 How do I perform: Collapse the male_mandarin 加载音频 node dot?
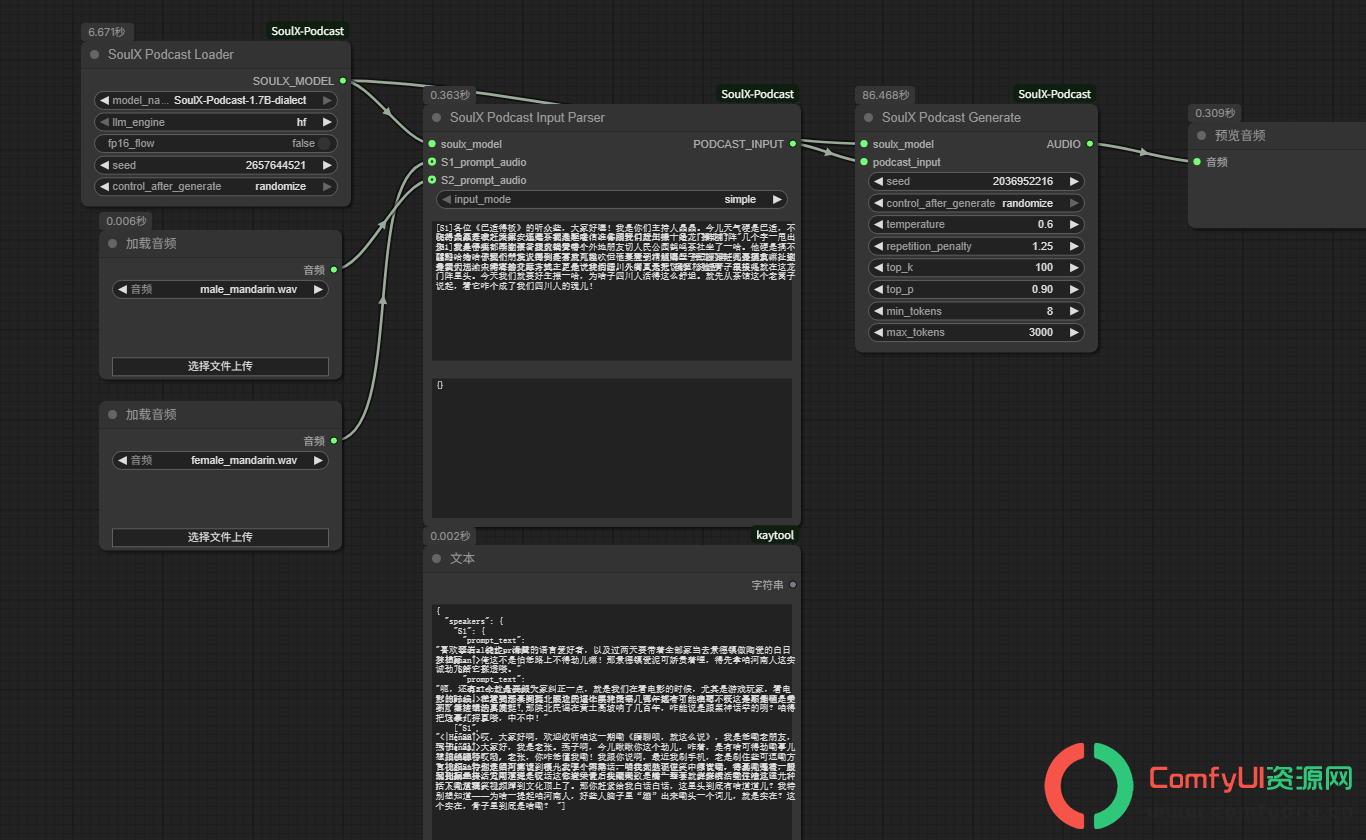pyautogui.click(x=112, y=244)
